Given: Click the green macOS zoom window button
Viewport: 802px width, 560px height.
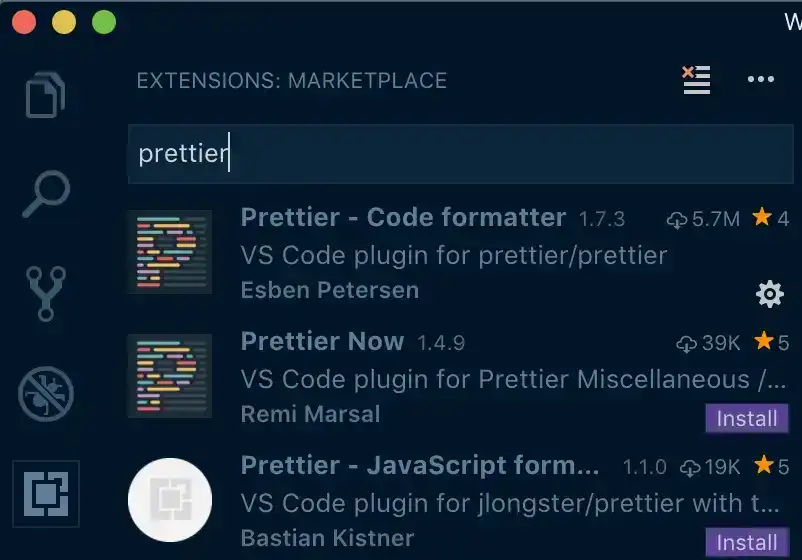Looking at the screenshot, I should [x=104, y=23].
